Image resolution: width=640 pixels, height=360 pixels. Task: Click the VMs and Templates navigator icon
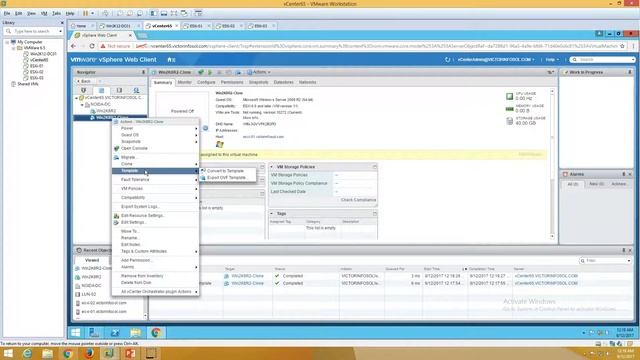(101, 90)
